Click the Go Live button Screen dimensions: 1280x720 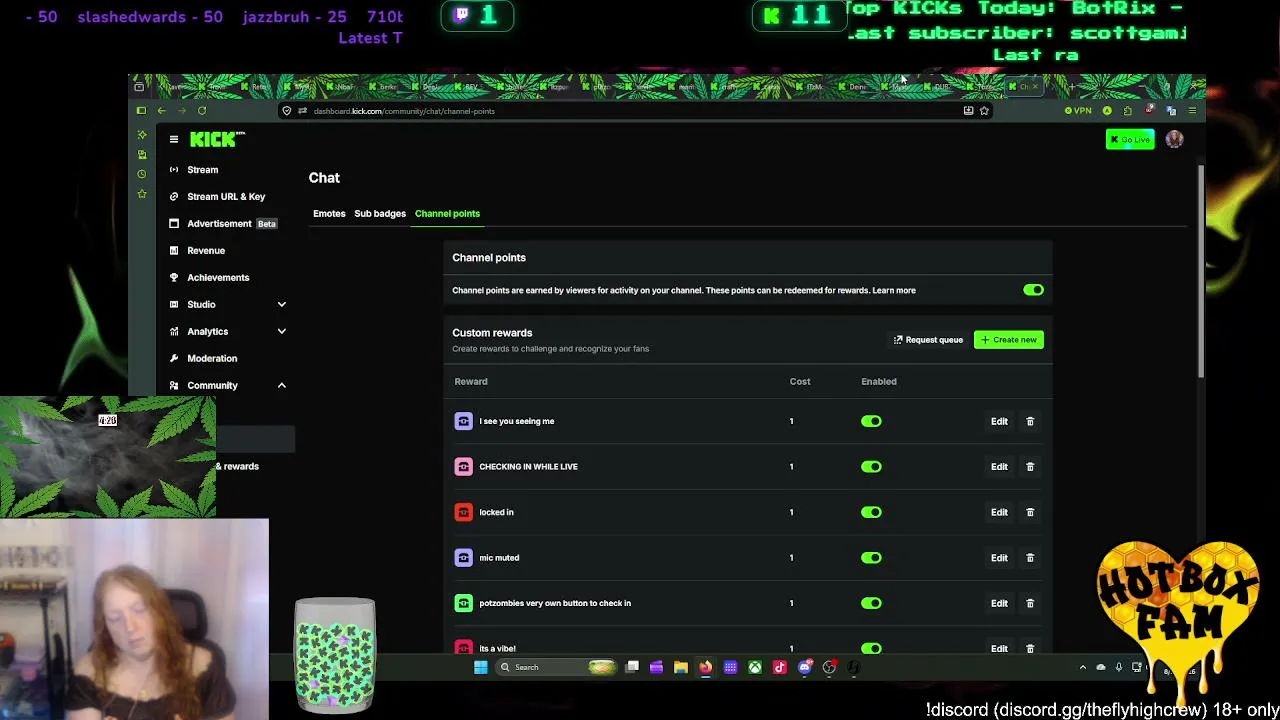click(1130, 140)
